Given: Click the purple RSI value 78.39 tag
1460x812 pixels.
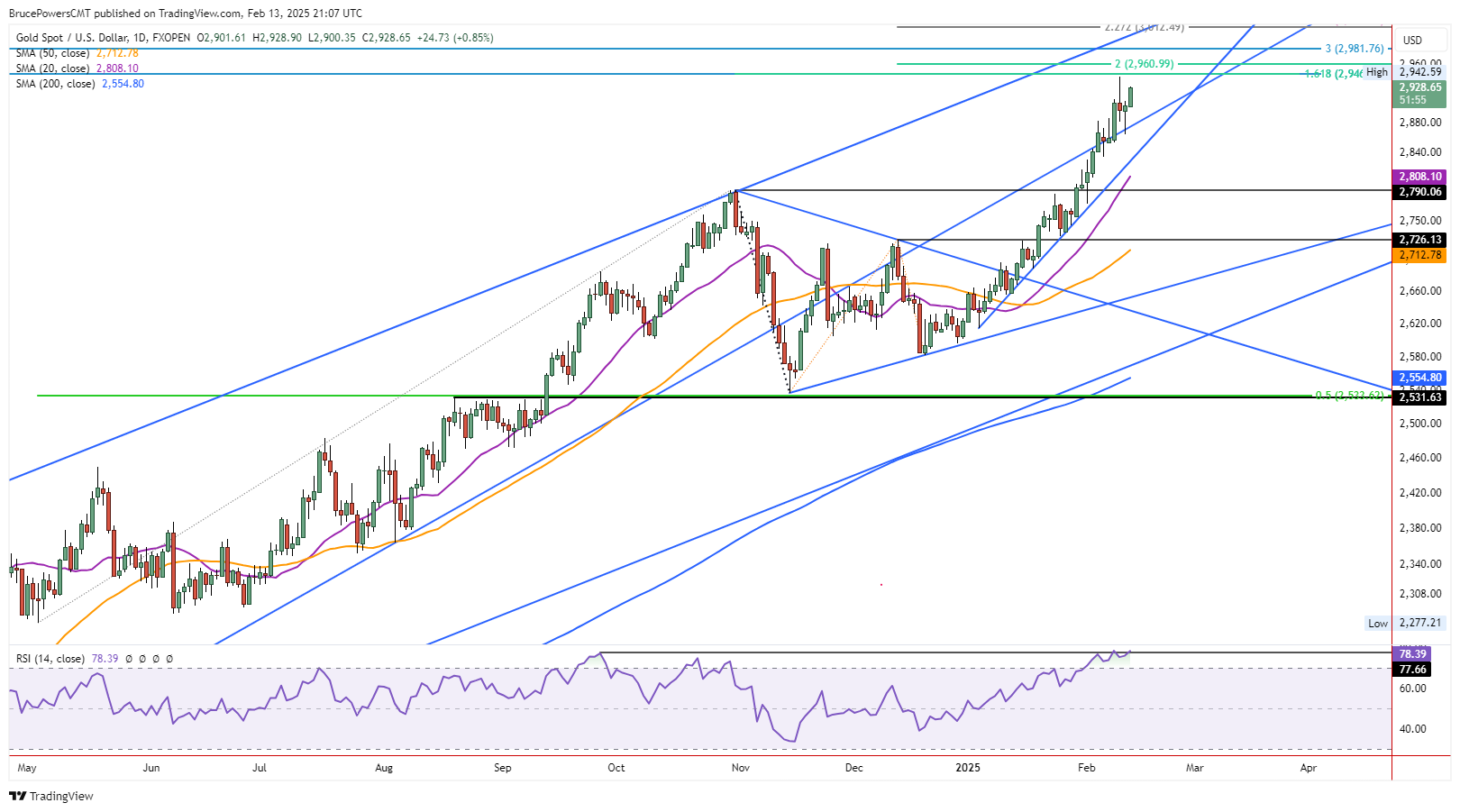Looking at the screenshot, I should pyautogui.click(x=1412, y=653).
